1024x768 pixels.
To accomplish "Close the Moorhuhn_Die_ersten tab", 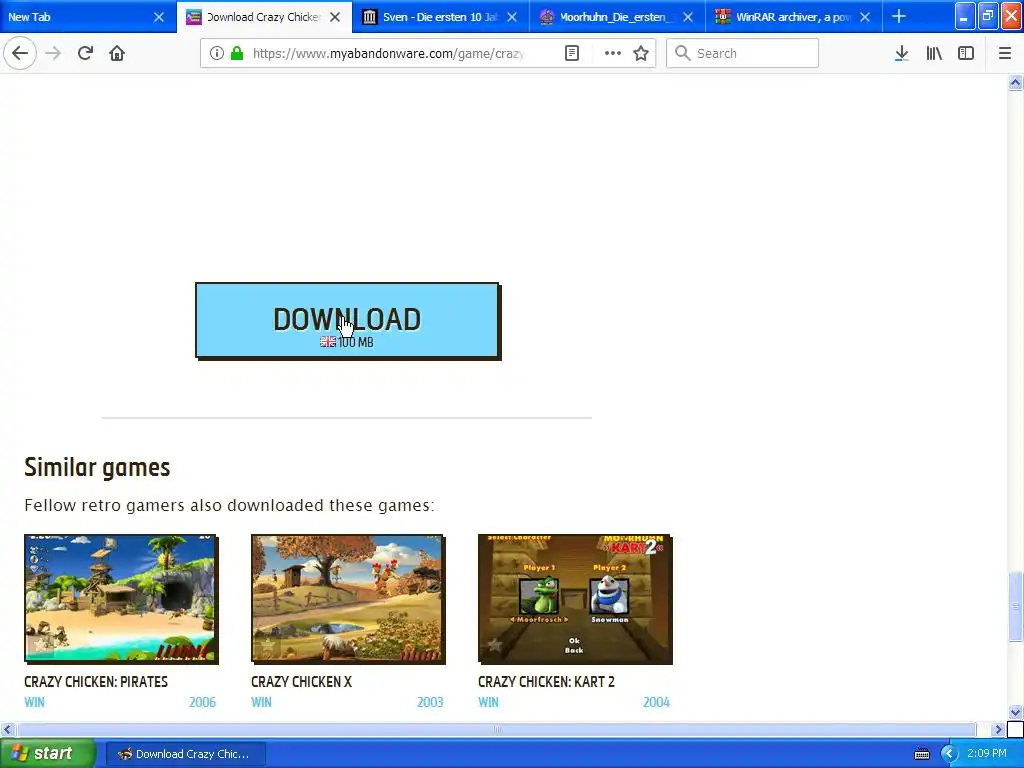I will tap(688, 17).
